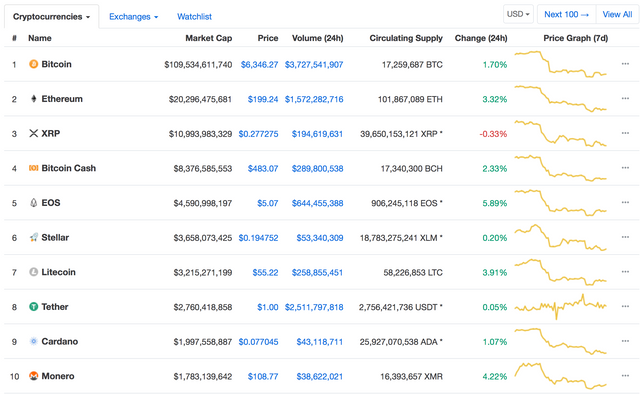Click Ethereum price $199.24

(x=263, y=99)
